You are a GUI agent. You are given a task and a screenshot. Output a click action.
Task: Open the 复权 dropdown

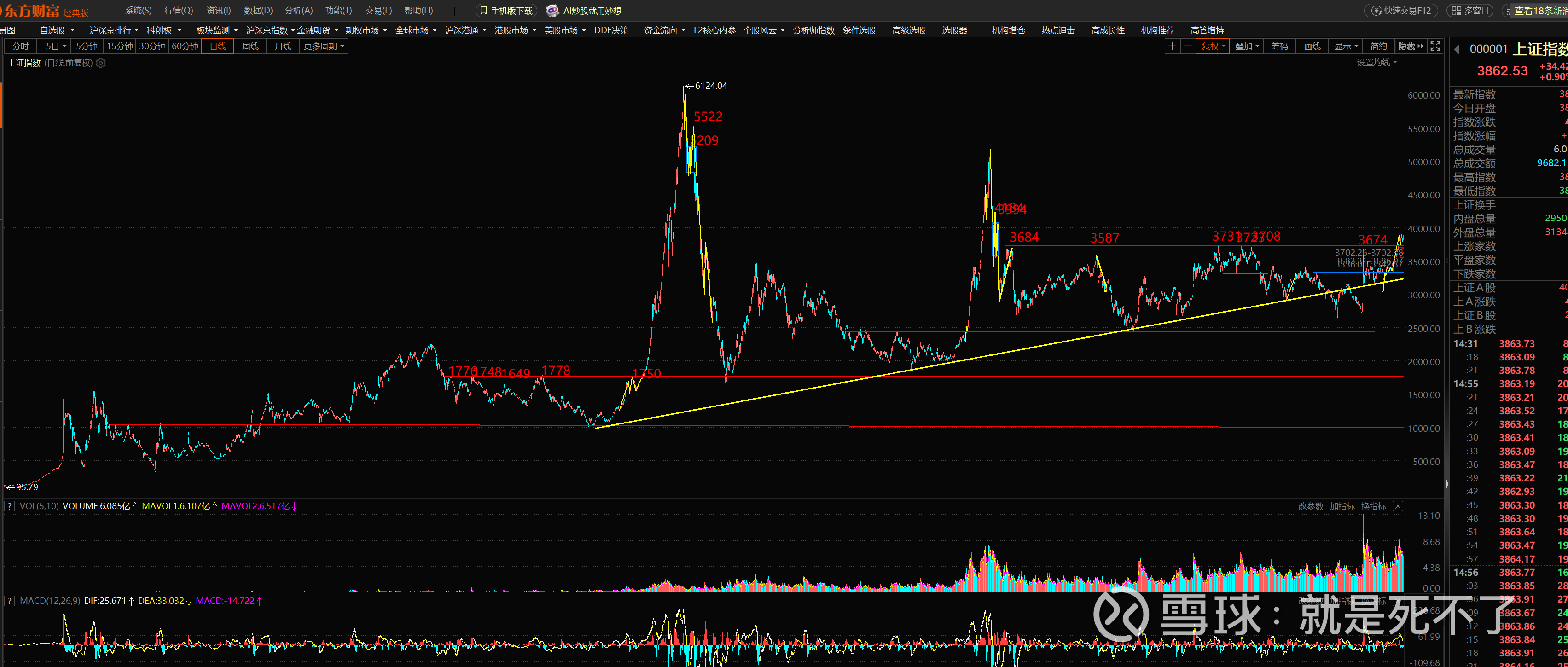(x=1213, y=46)
